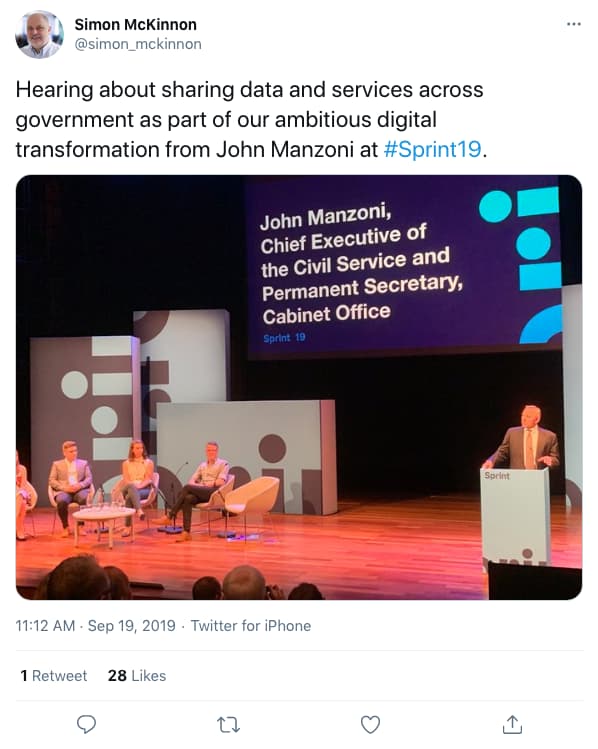Click the reply speech bubble icon
The width and height of the screenshot is (598, 749).
[x=86, y=725]
